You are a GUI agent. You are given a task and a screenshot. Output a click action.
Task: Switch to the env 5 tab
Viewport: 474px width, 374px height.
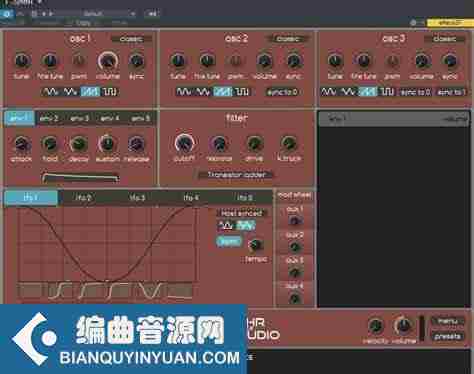point(140,118)
